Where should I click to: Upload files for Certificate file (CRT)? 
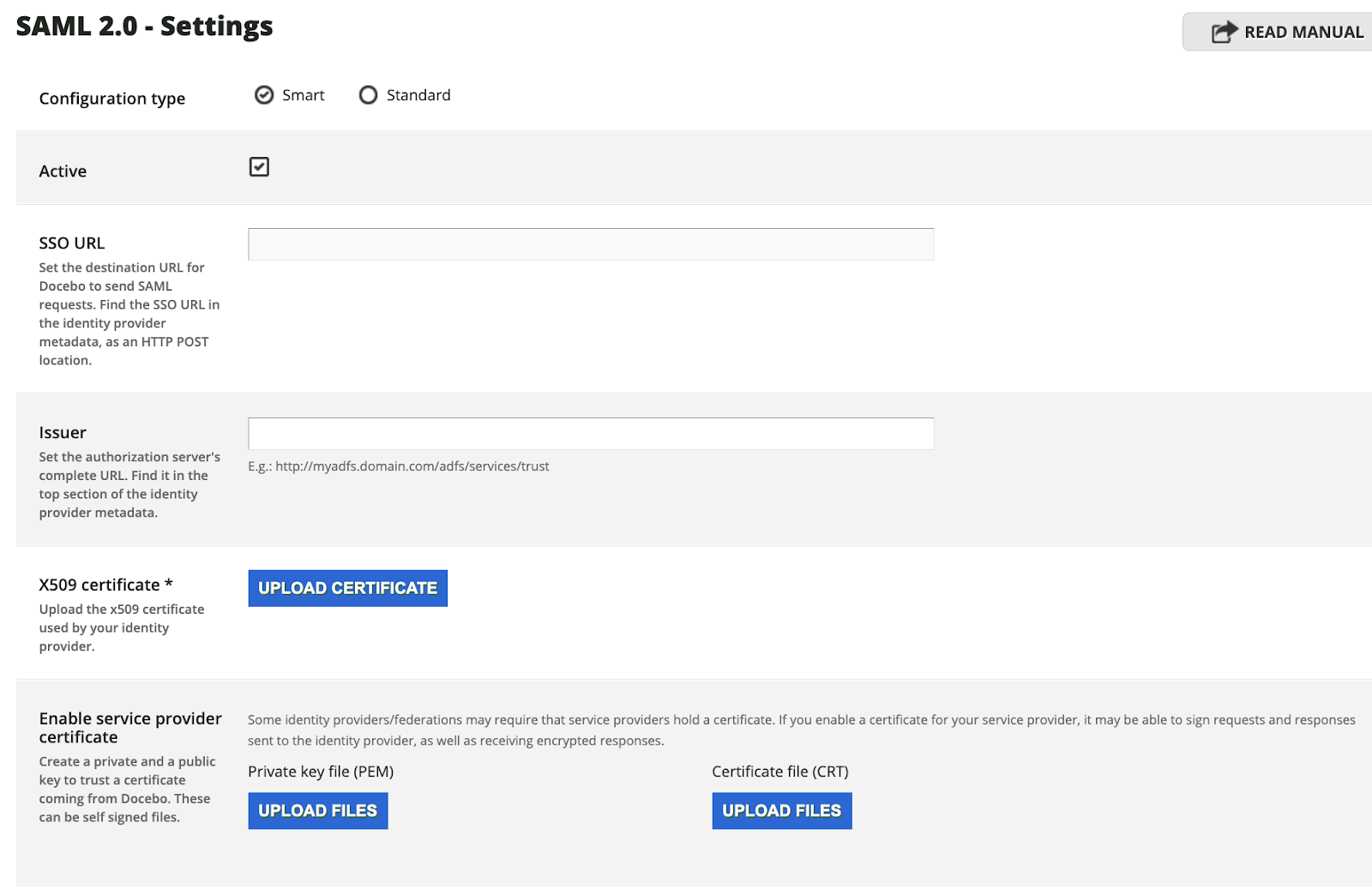[781, 811]
